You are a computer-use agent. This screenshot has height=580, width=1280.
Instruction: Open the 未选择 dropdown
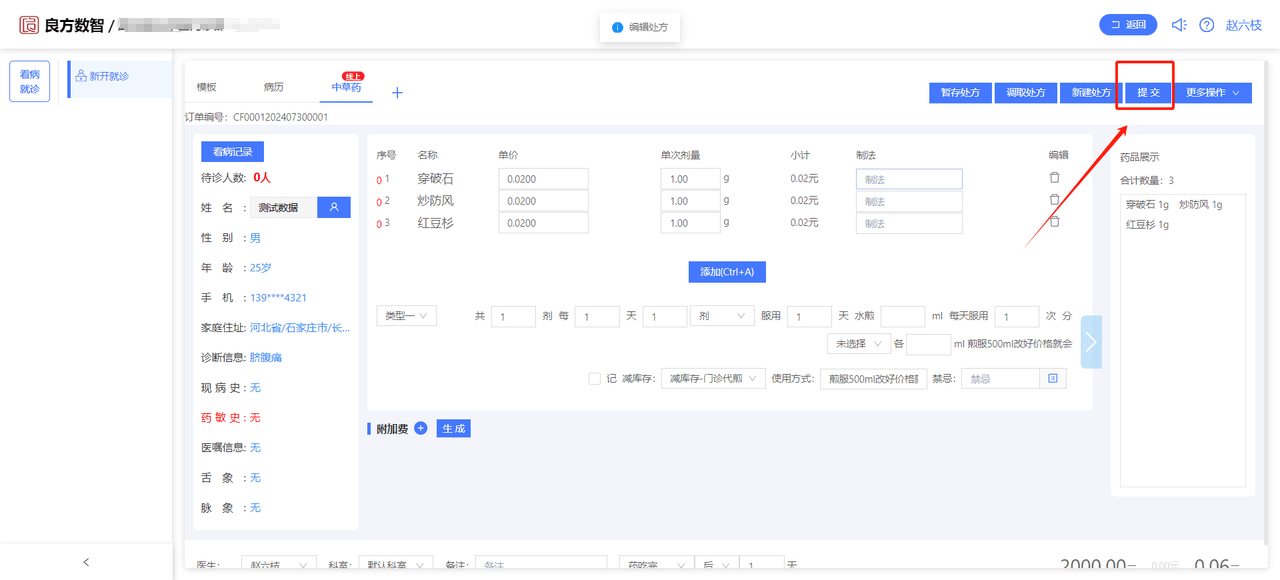click(858, 343)
